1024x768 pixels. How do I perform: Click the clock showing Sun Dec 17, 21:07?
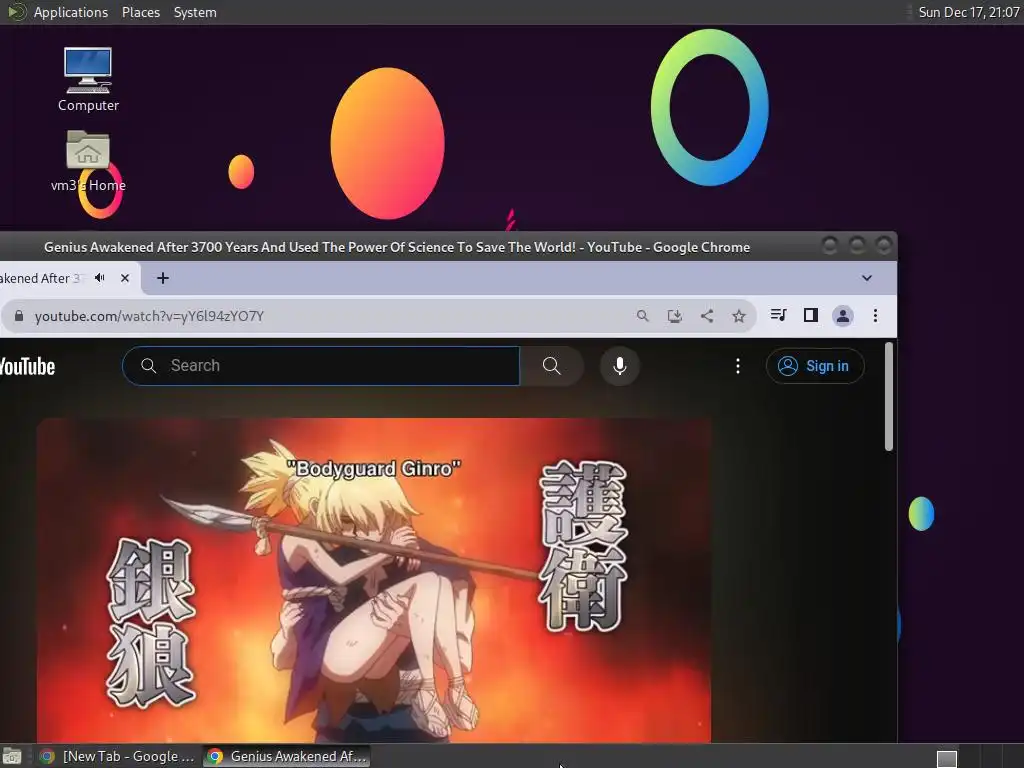click(968, 12)
